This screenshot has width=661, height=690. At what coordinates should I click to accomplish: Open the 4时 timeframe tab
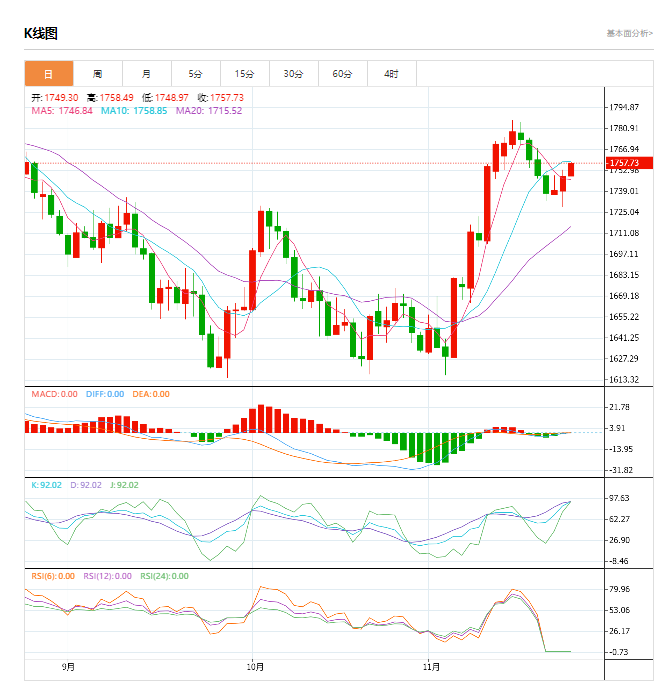[x=392, y=73]
